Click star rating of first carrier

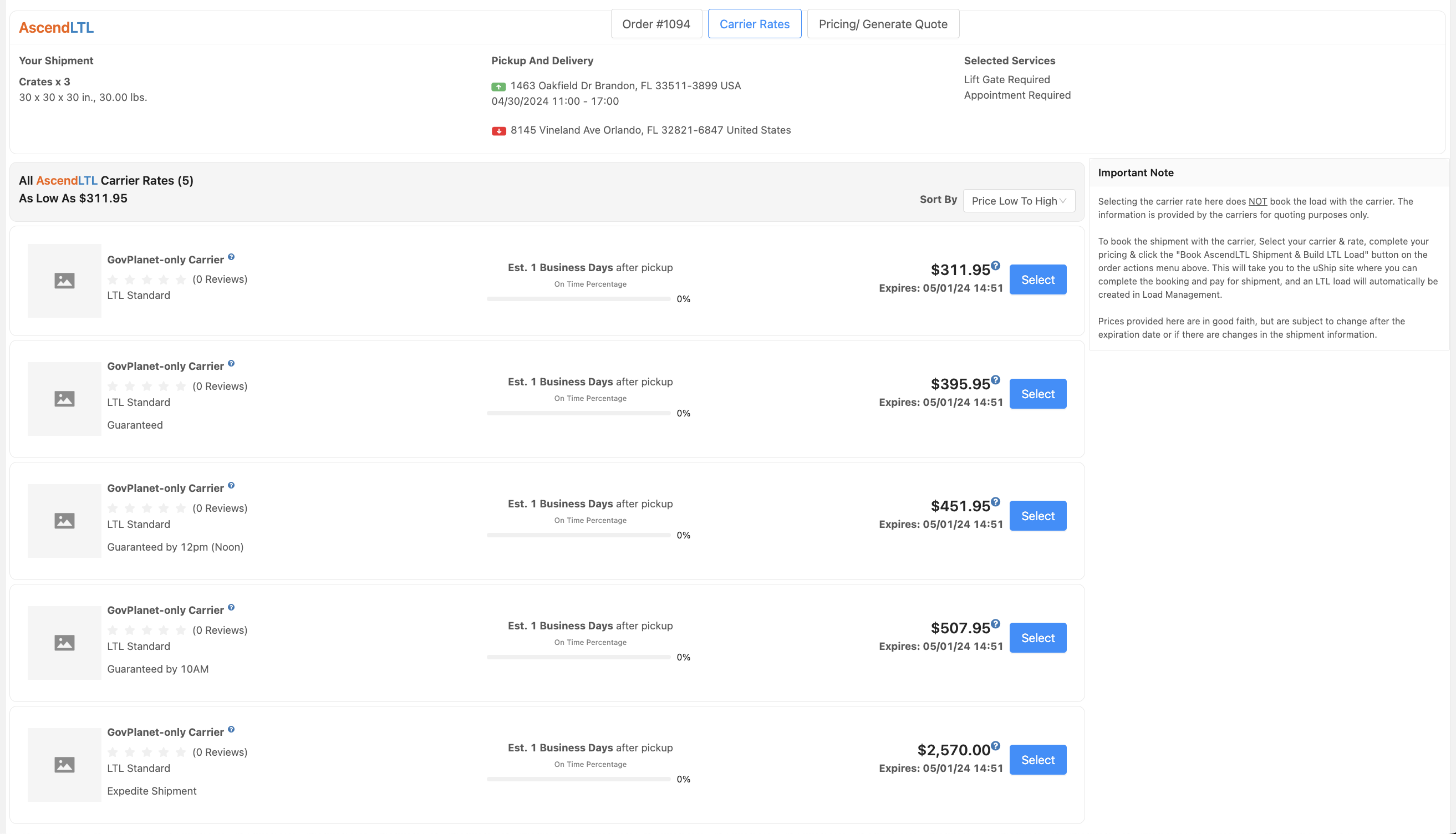pos(146,279)
